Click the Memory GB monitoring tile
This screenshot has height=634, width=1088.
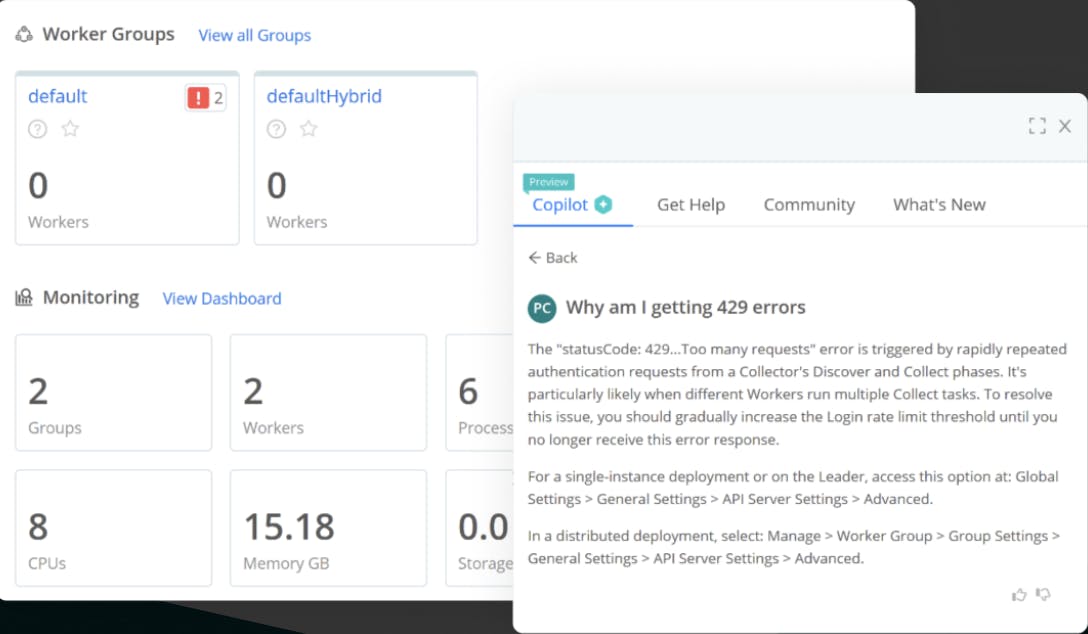(328, 528)
